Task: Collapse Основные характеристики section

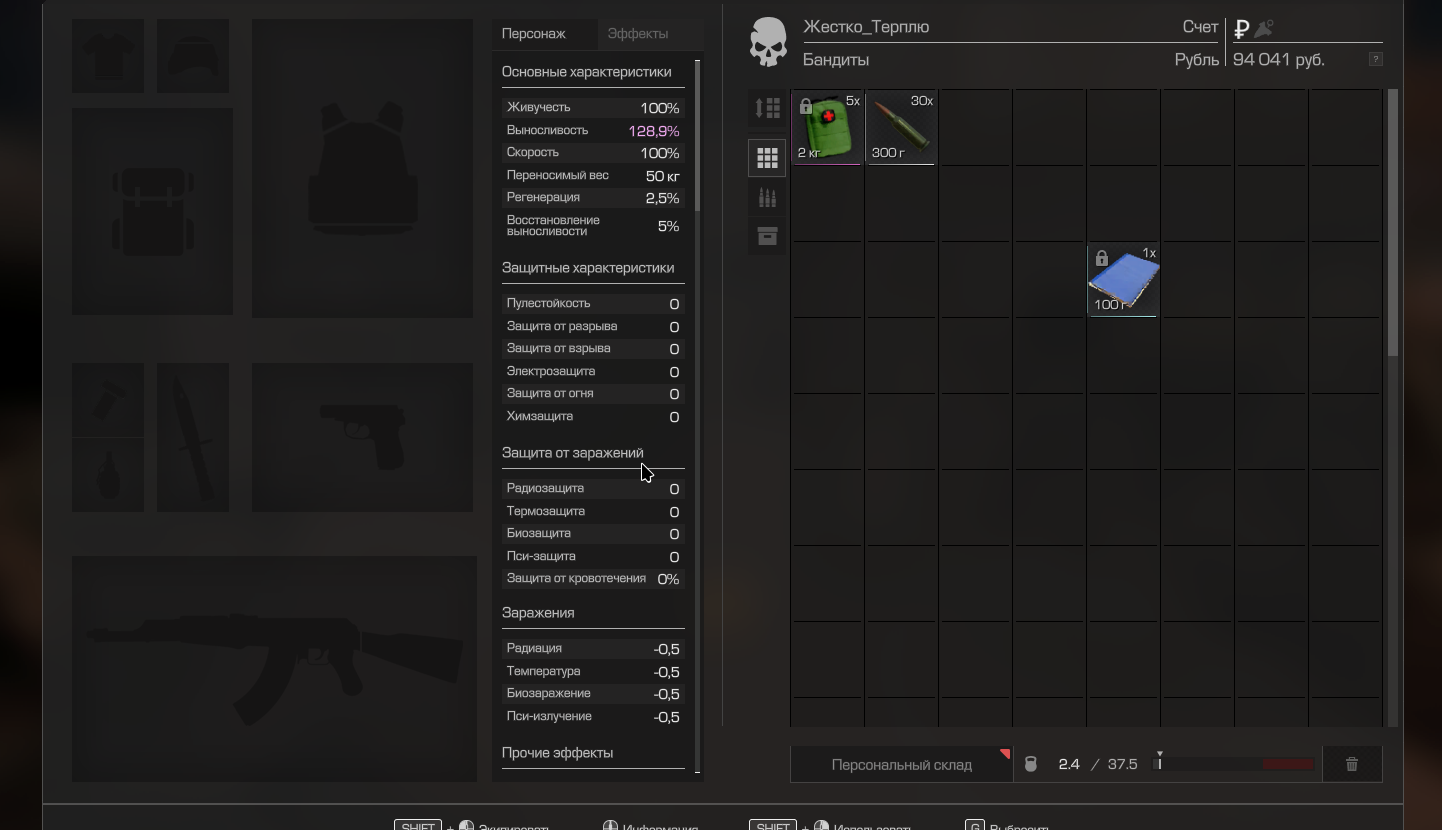Action: coord(587,72)
